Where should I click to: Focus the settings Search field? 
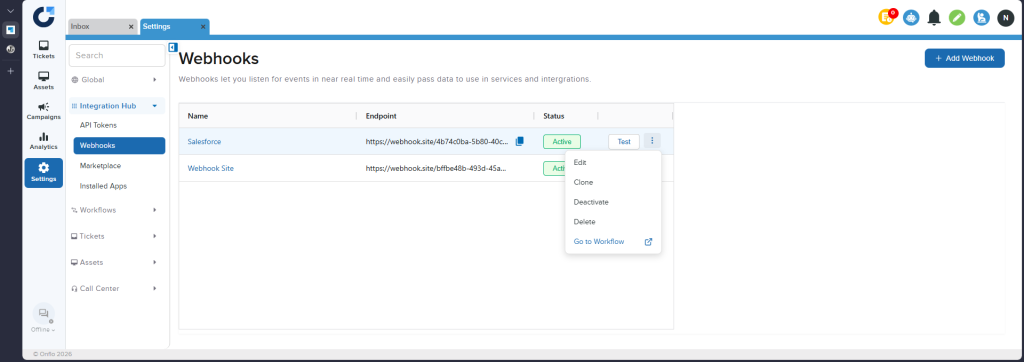(x=117, y=56)
